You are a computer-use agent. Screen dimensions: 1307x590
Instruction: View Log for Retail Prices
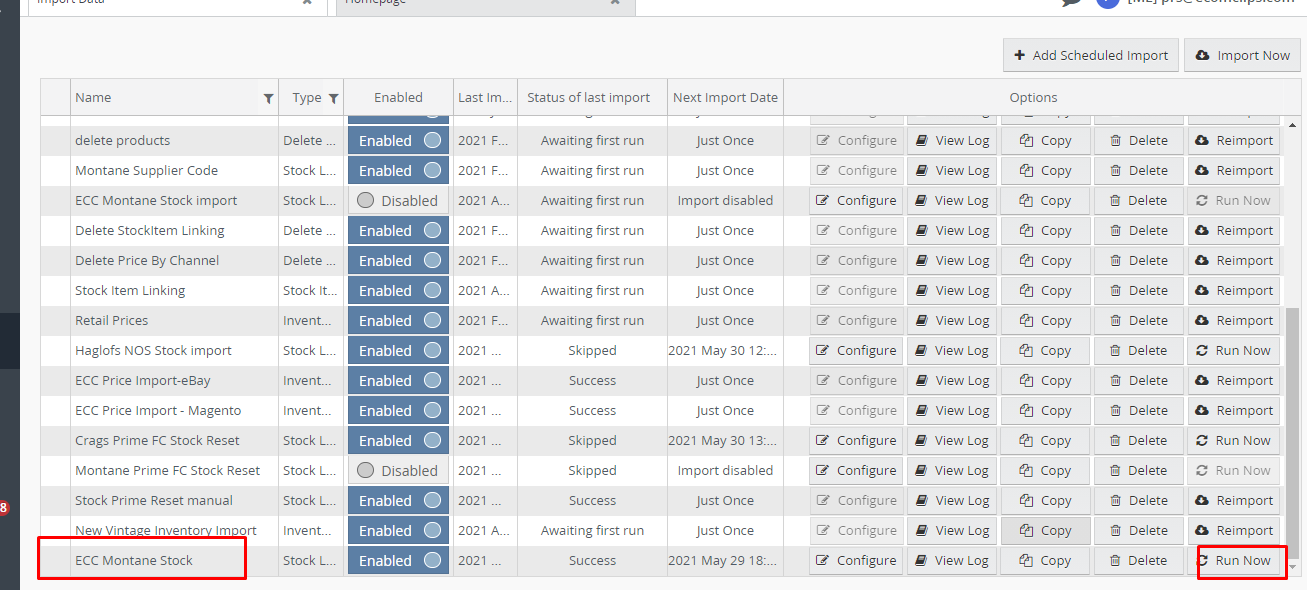click(952, 321)
